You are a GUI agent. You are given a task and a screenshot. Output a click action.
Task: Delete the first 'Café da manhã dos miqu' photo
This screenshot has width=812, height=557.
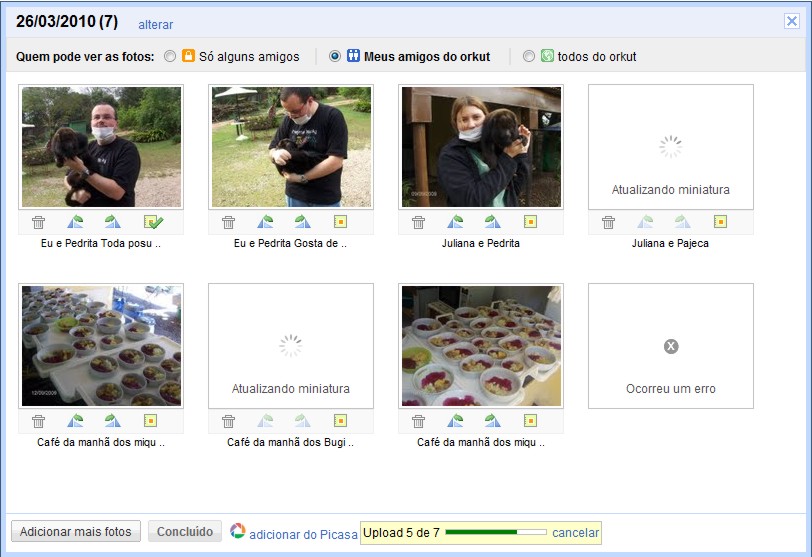click(x=38, y=421)
